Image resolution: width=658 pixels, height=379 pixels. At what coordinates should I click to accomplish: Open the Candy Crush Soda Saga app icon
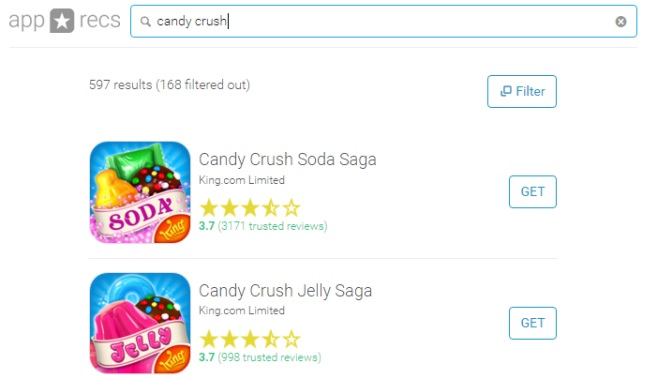coord(140,192)
